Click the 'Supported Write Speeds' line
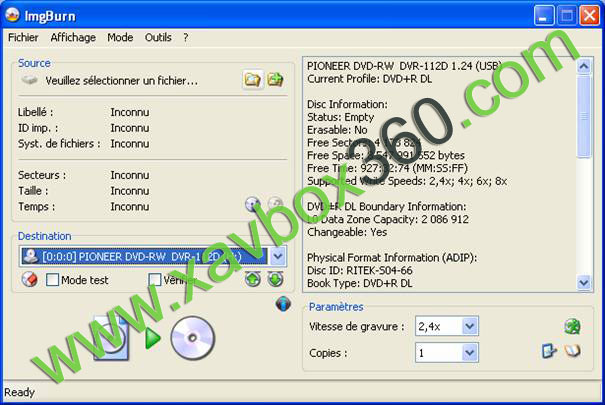This screenshot has height=405, width=605. tap(407, 181)
